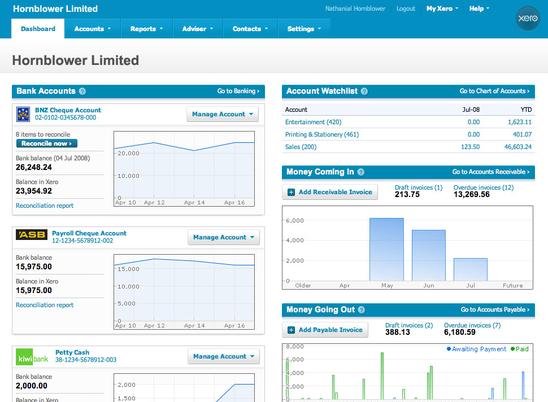Click the Paid legend item
548x402 pixels.
point(520,349)
